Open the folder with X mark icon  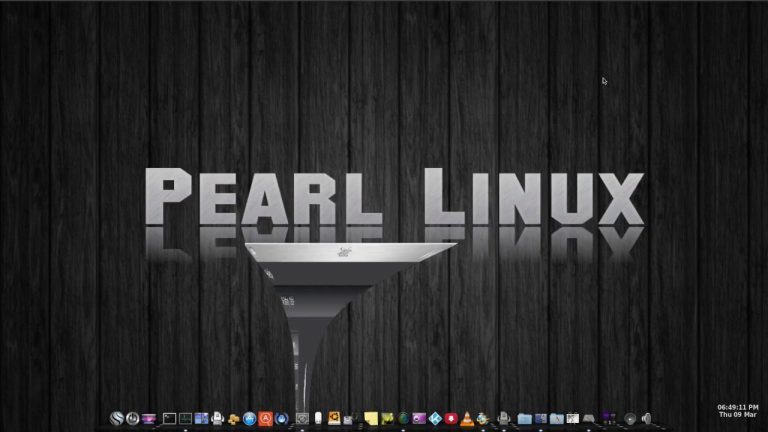(x=557, y=418)
